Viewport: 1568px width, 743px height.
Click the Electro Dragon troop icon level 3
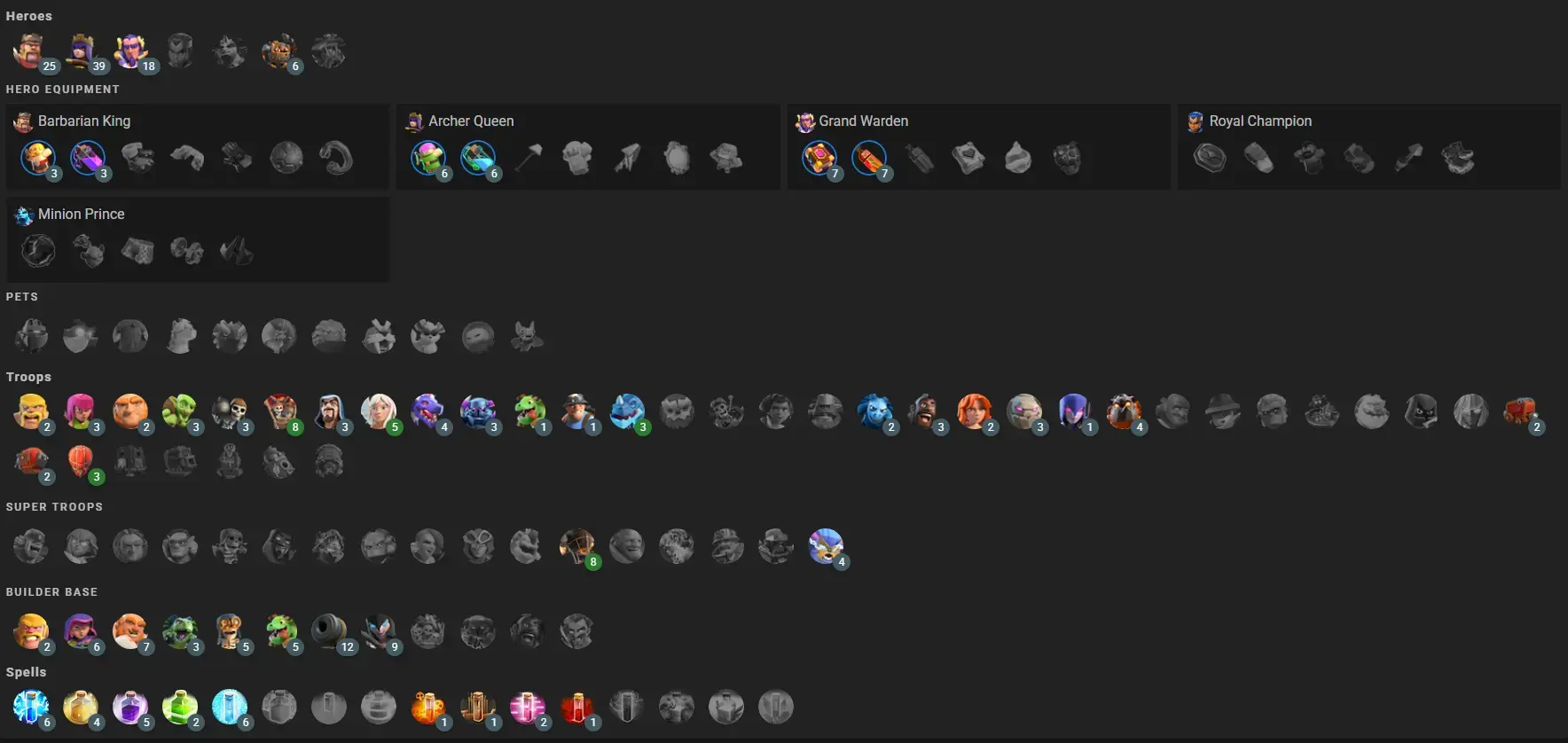coord(627,411)
